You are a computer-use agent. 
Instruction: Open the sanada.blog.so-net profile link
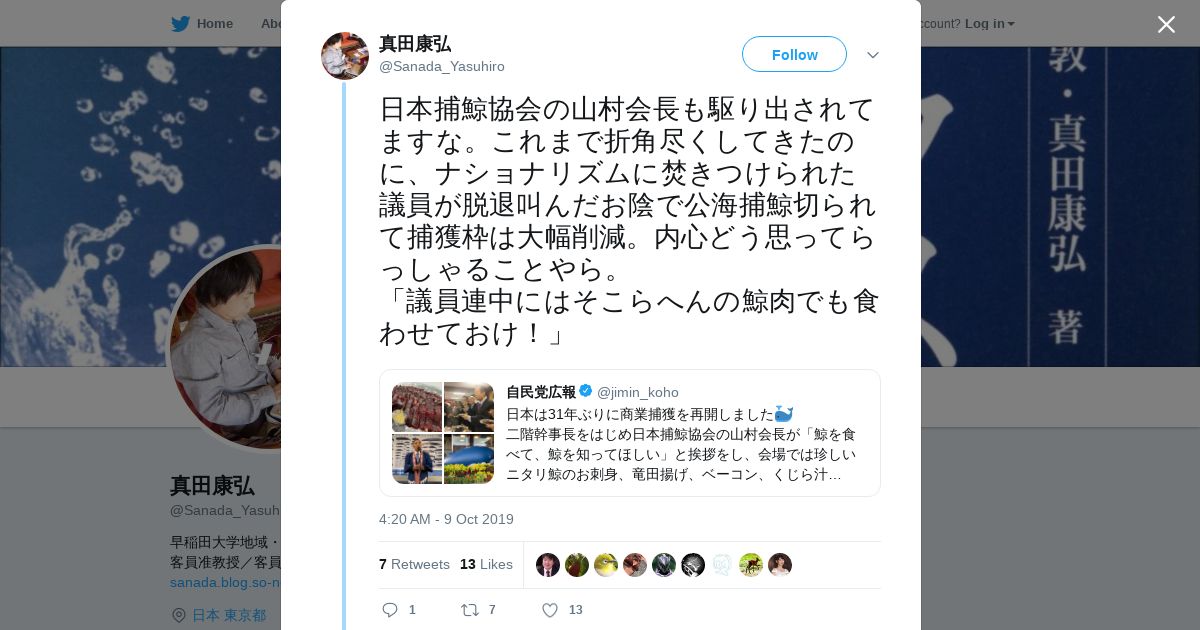(x=226, y=582)
